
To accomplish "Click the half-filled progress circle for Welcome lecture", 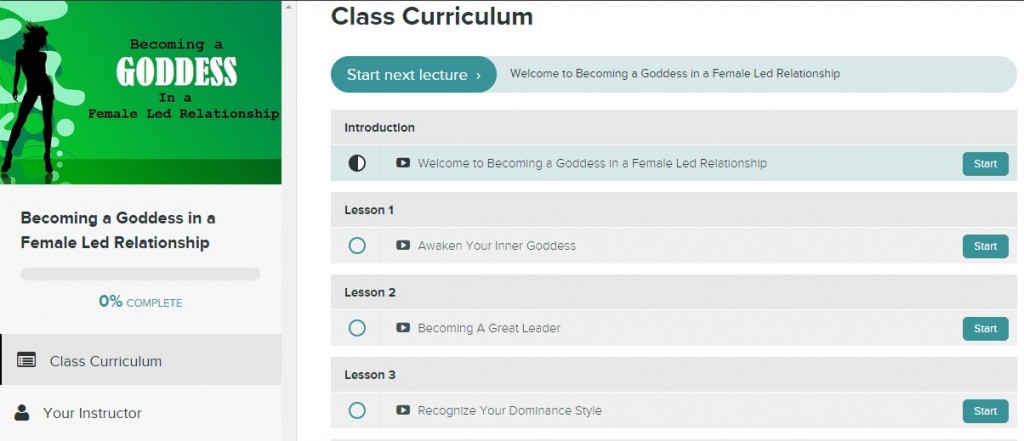I will pyautogui.click(x=357, y=163).
